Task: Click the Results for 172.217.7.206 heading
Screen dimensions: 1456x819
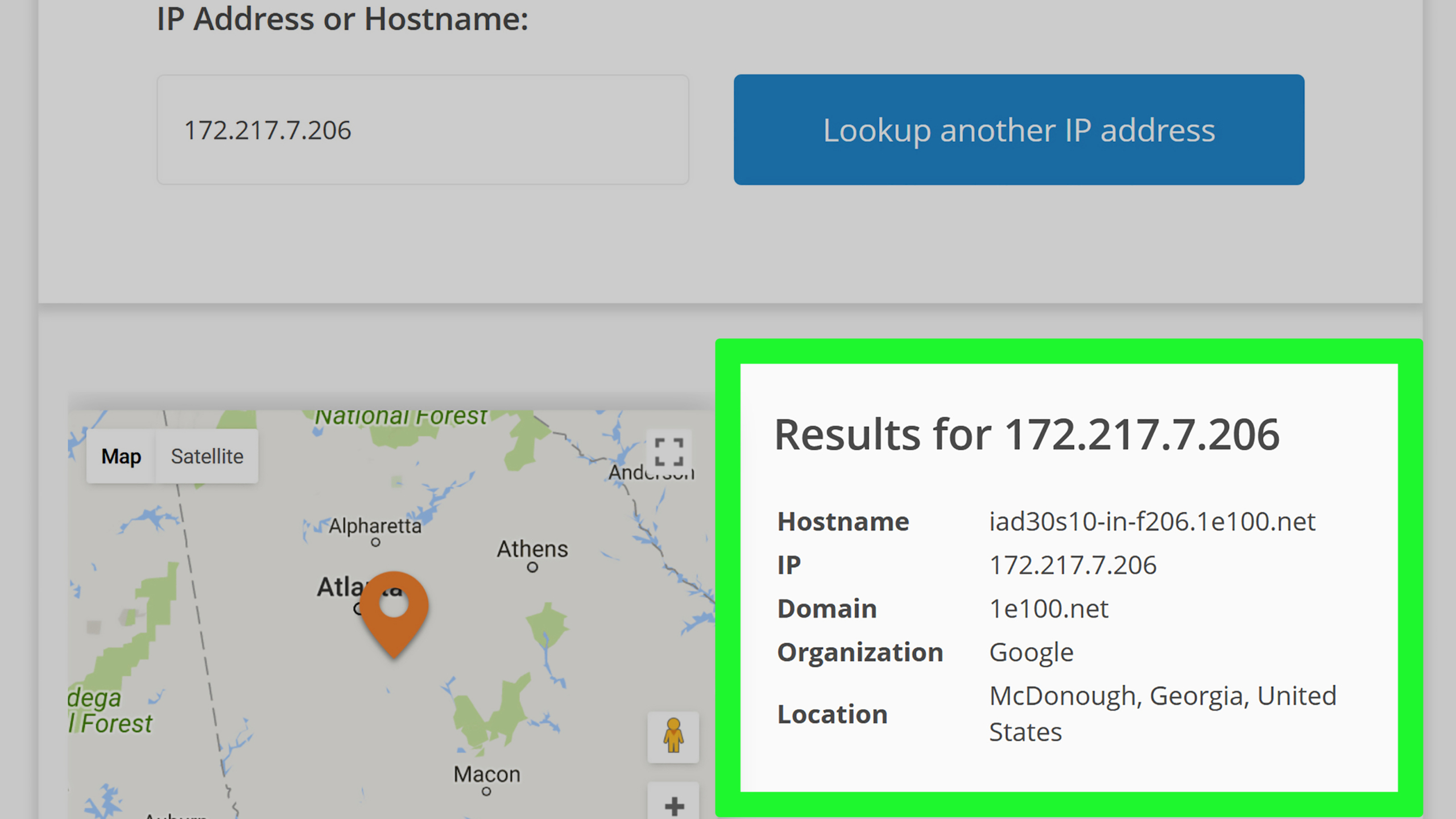Action: coord(1027,435)
